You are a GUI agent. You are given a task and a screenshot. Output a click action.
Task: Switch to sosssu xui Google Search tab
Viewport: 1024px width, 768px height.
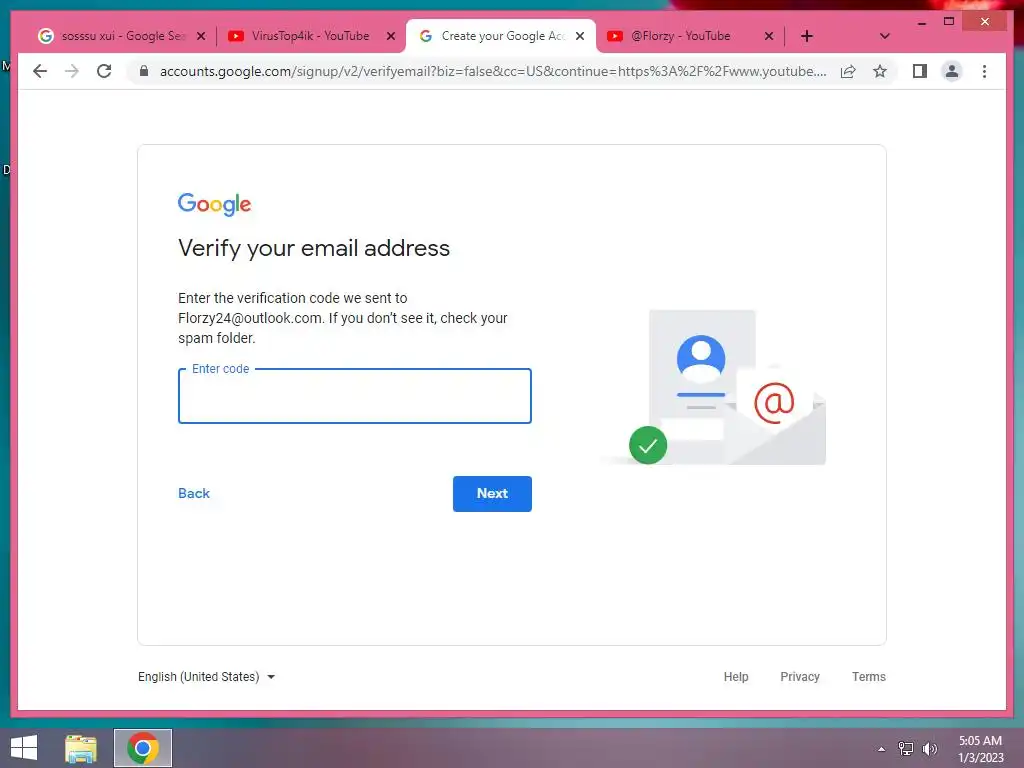121,36
